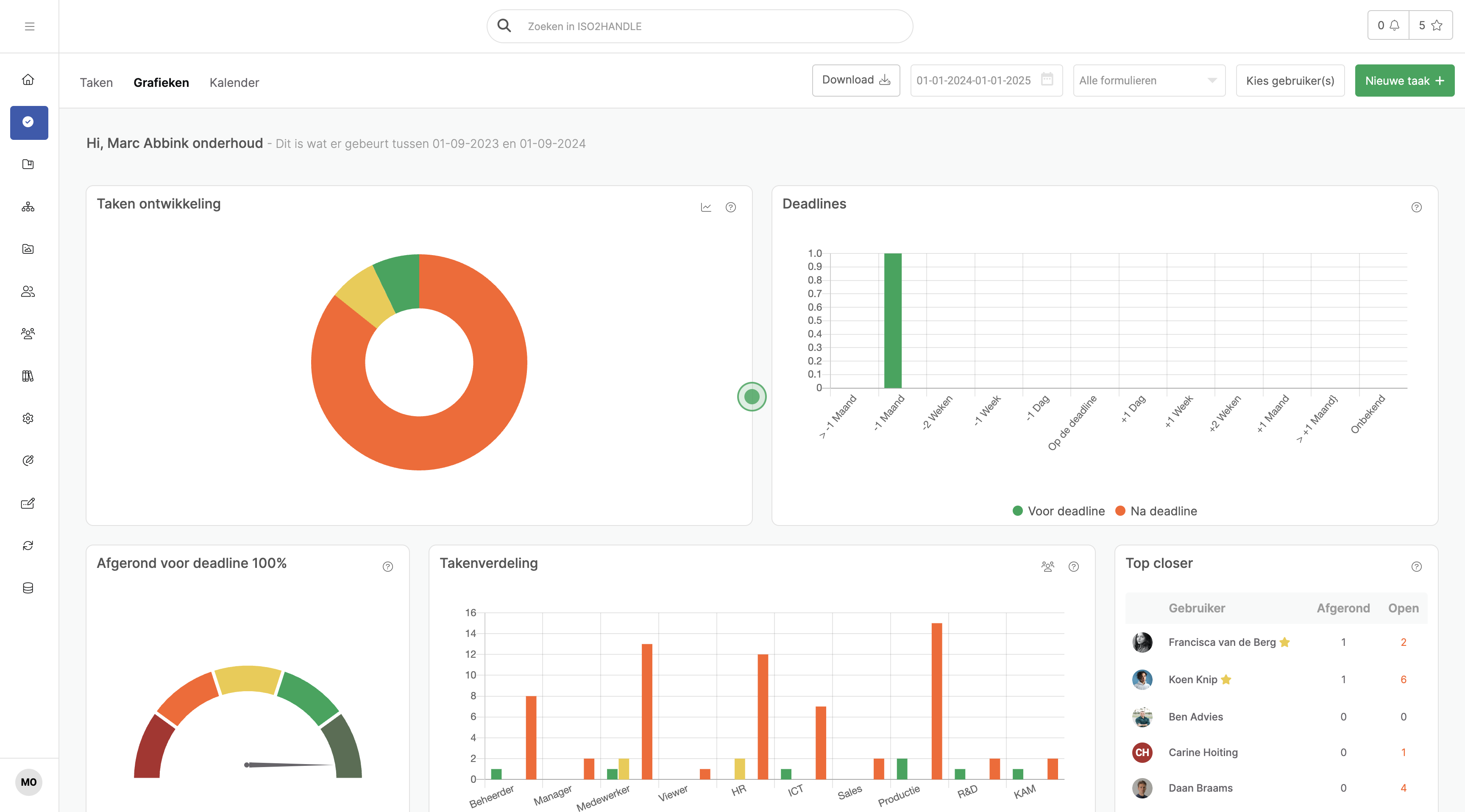Viewport: 1465px width, 812px height.
Task: Open the documents folder sidebar icon
Action: coord(28,164)
